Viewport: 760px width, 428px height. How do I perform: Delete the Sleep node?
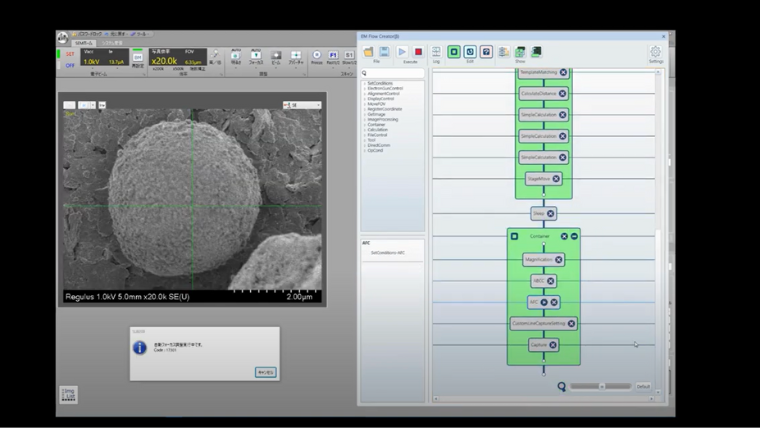(x=551, y=214)
